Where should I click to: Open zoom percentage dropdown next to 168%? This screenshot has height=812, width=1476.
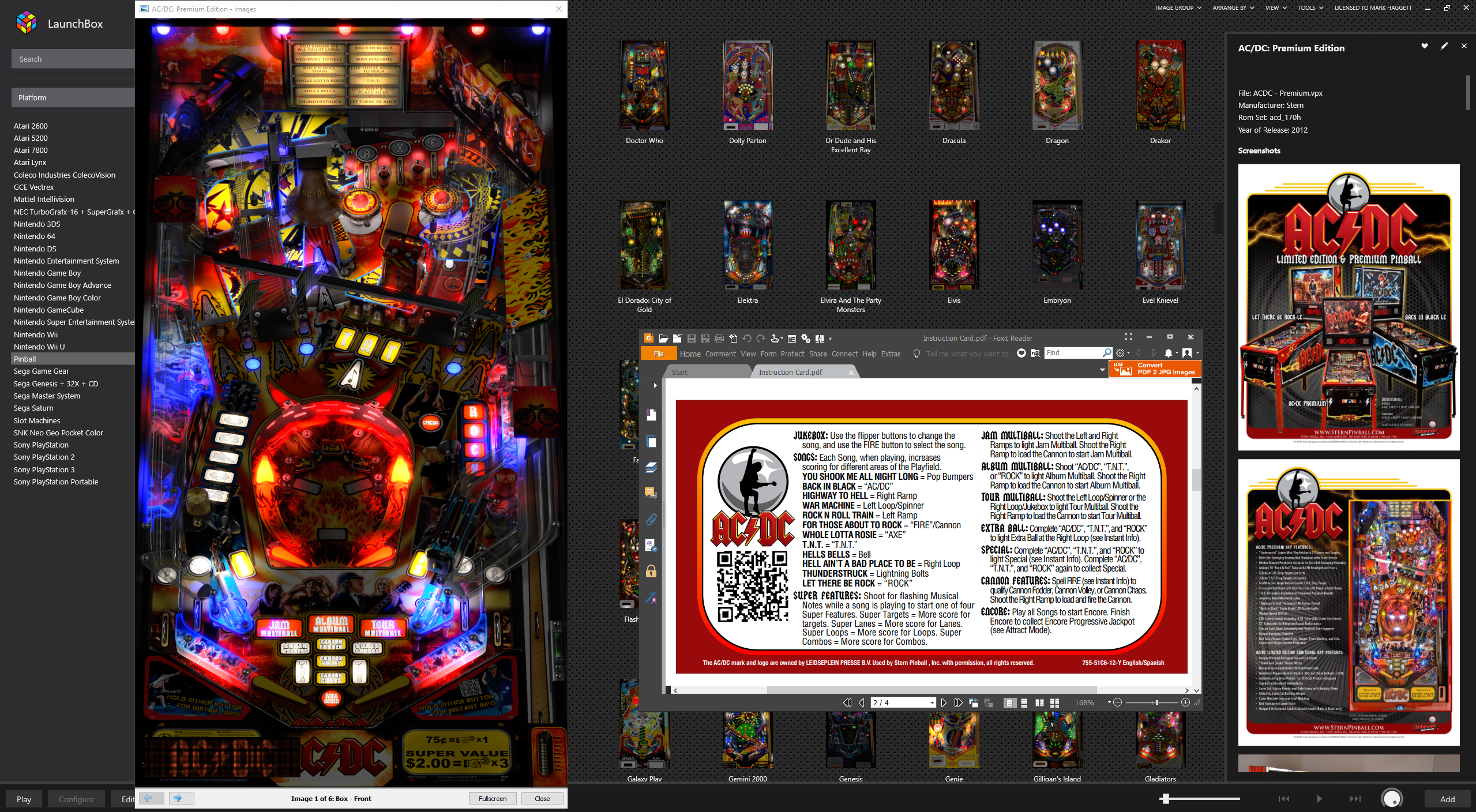pyautogui.click(x=1109, y=702)
